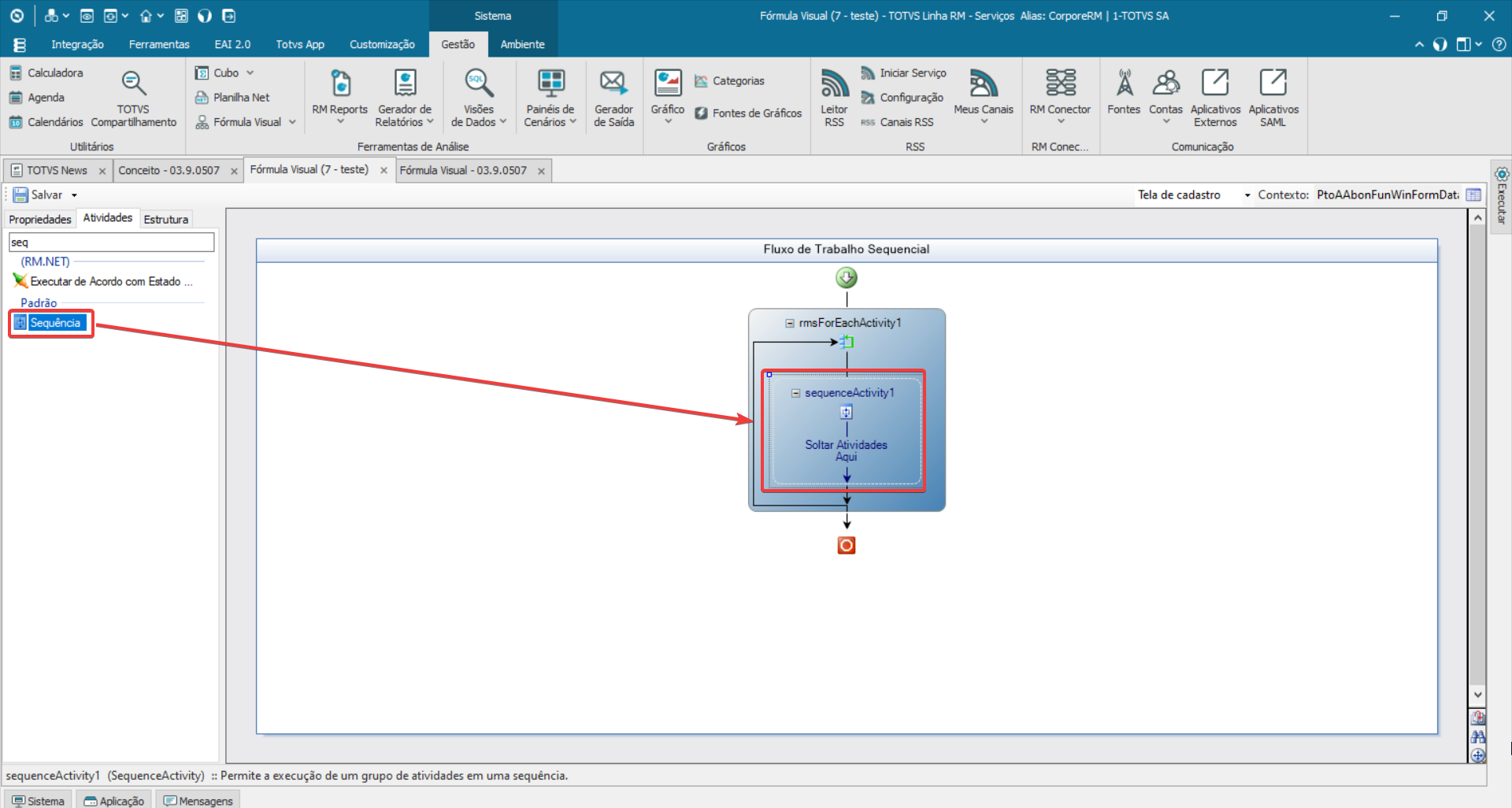Click the red end node of the workflow
The width and height of the screenshot is (1512, 808).
click(x=847, y=545)
